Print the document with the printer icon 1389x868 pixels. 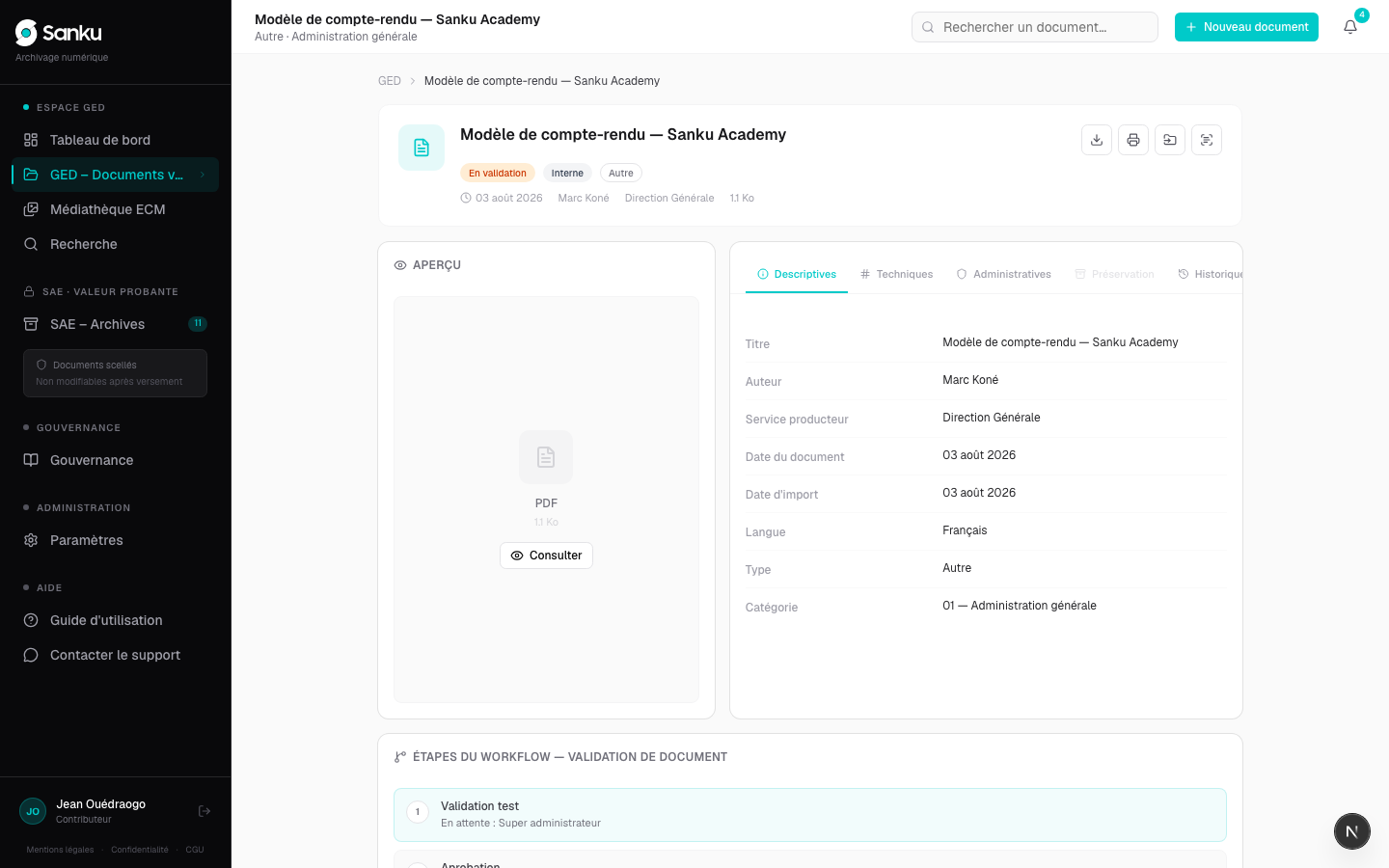point(1133,140)
